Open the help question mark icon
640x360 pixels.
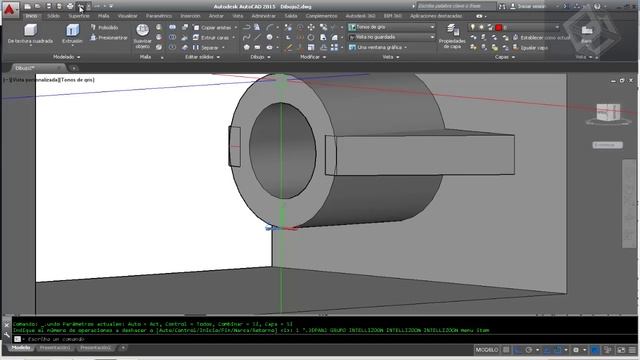(597, 6)
